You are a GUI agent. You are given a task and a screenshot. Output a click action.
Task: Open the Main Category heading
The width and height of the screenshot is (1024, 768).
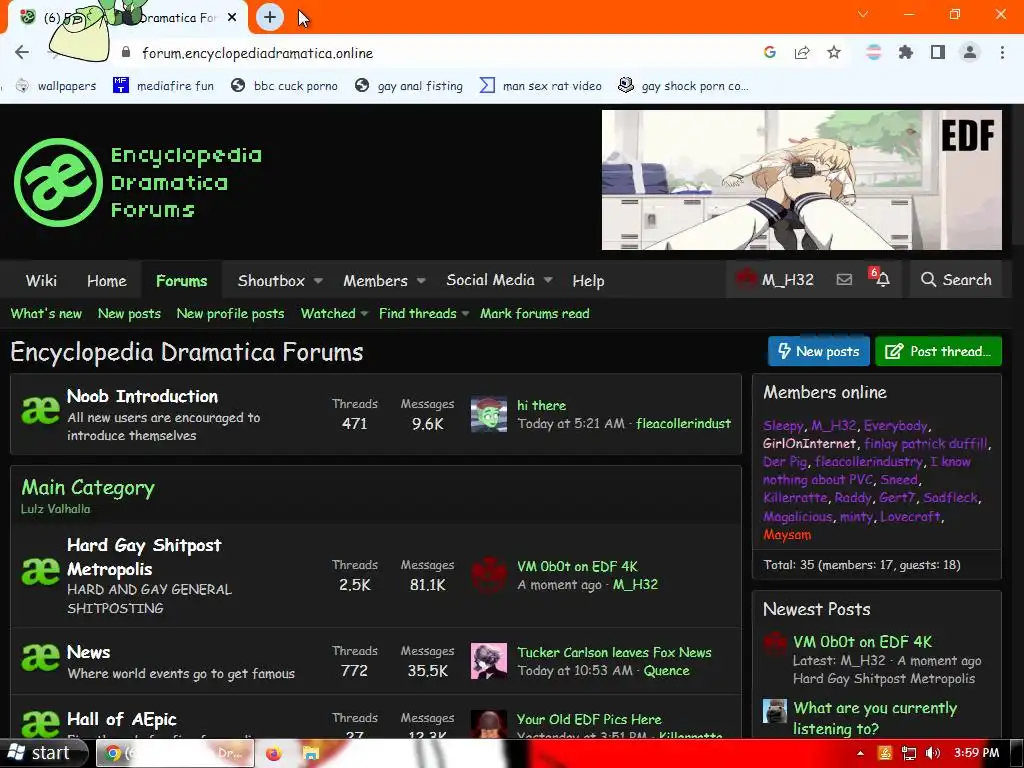coord(88,488)
